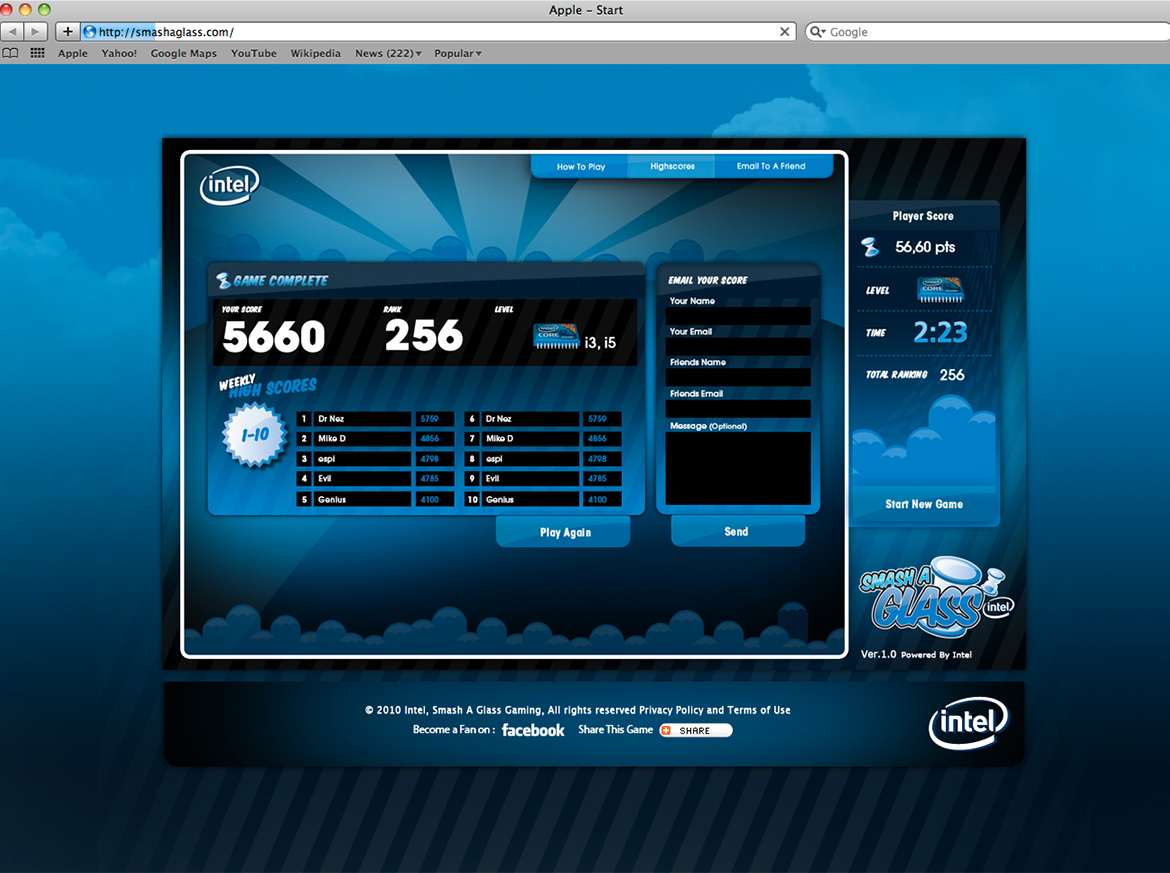Click the Play Again button
Screen dimensions: 1170x873
click(x=563, y=532)
